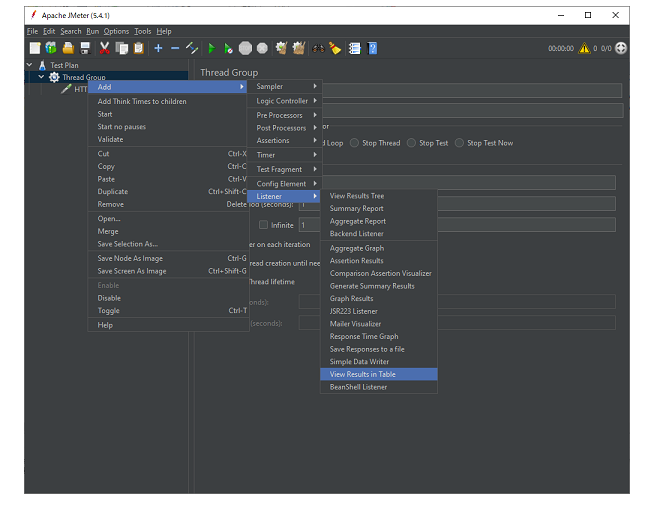Click the Loop Count input field
Screen dimensions: 657x506
point(457,225)
